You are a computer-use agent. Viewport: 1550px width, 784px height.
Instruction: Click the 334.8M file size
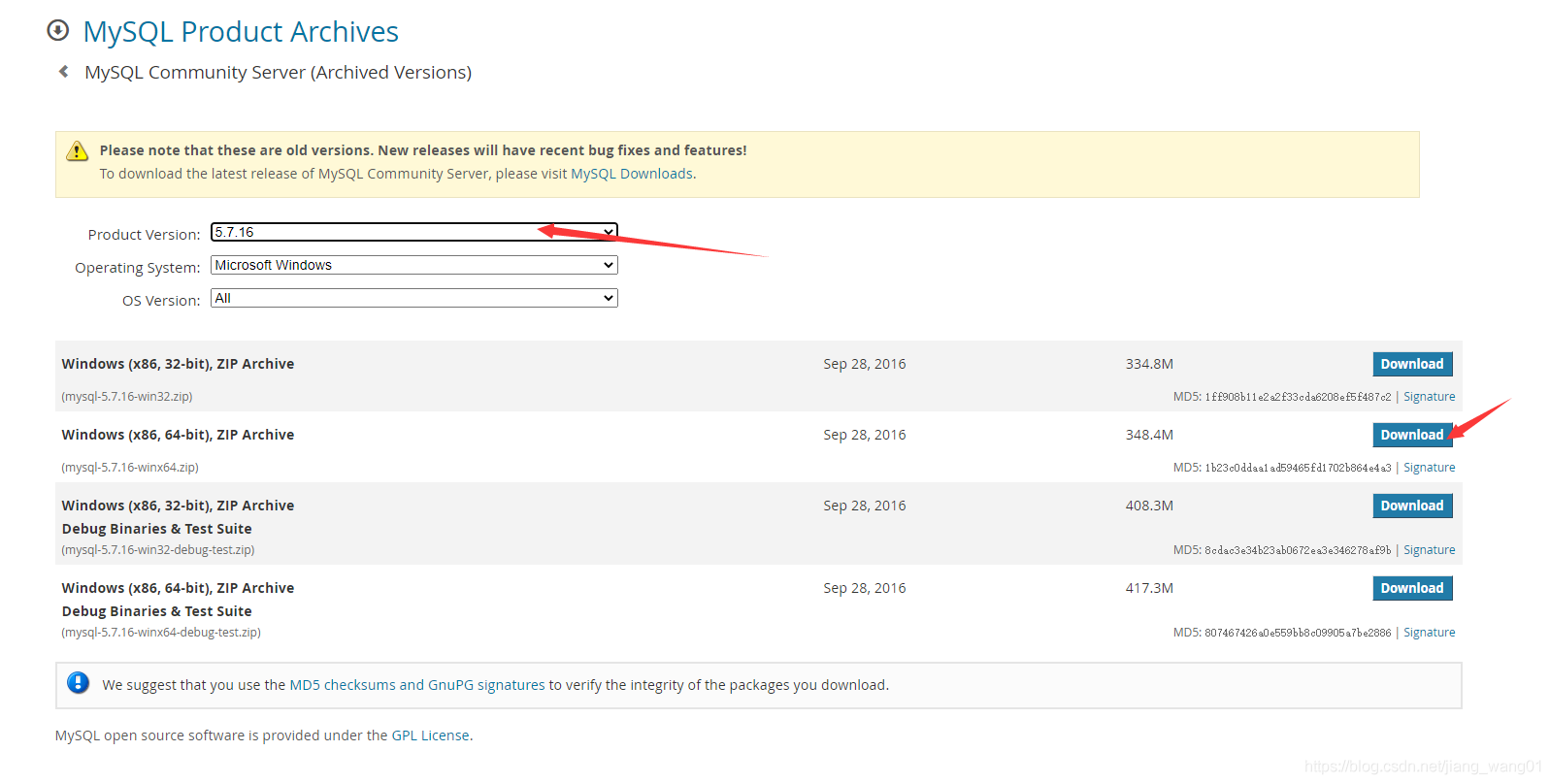[x=1149, y=364]
